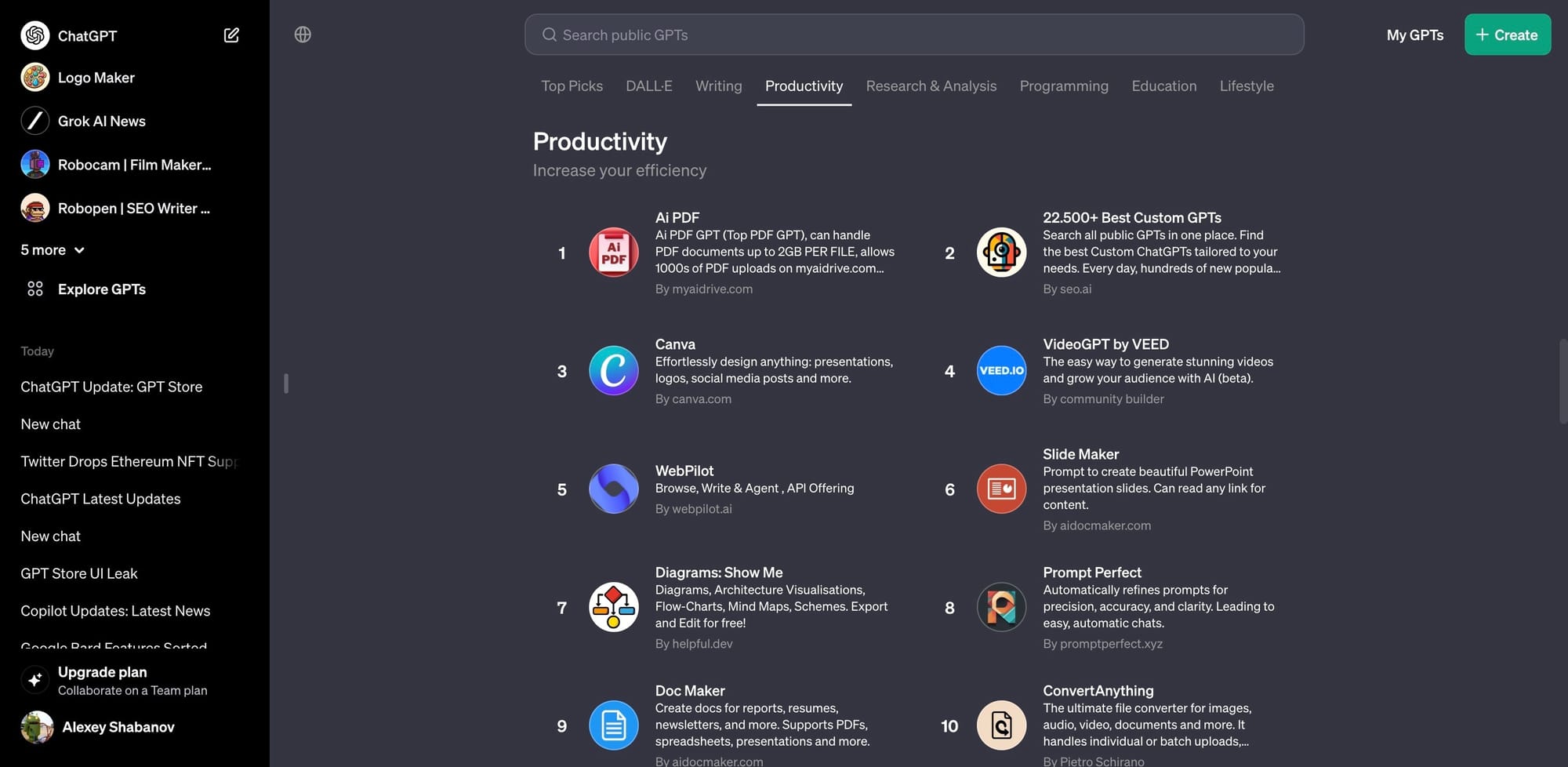
Task: Click the Search public GPTs field
Action: pyautogui.click(x=914, y=35)
